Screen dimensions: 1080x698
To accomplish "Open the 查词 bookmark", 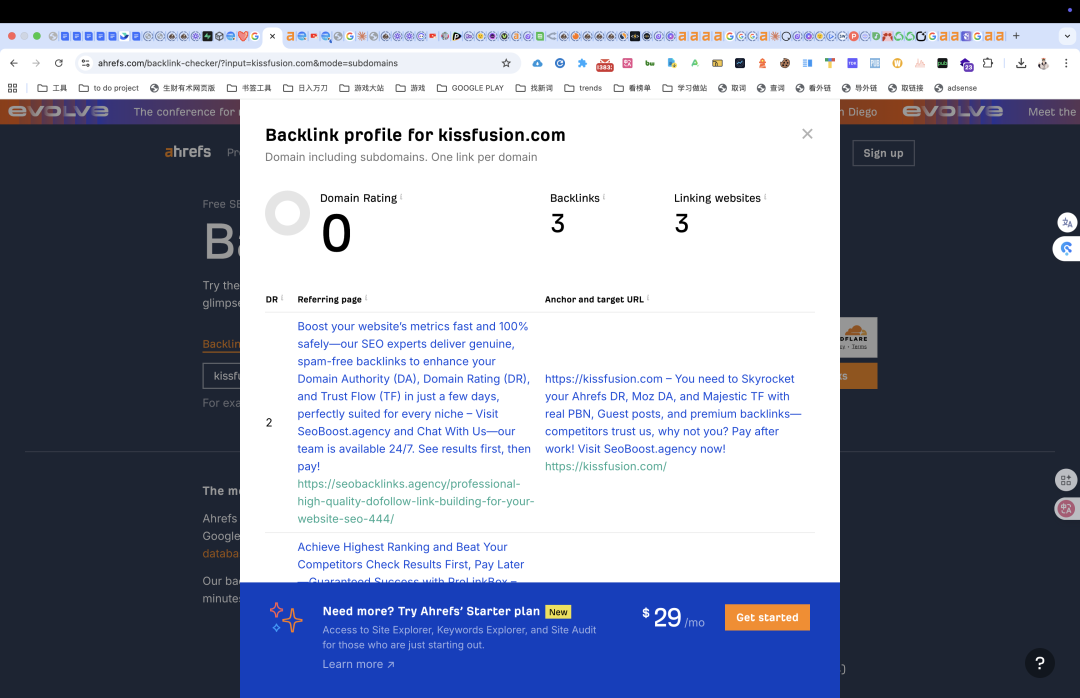I will [x=771, y=88].
